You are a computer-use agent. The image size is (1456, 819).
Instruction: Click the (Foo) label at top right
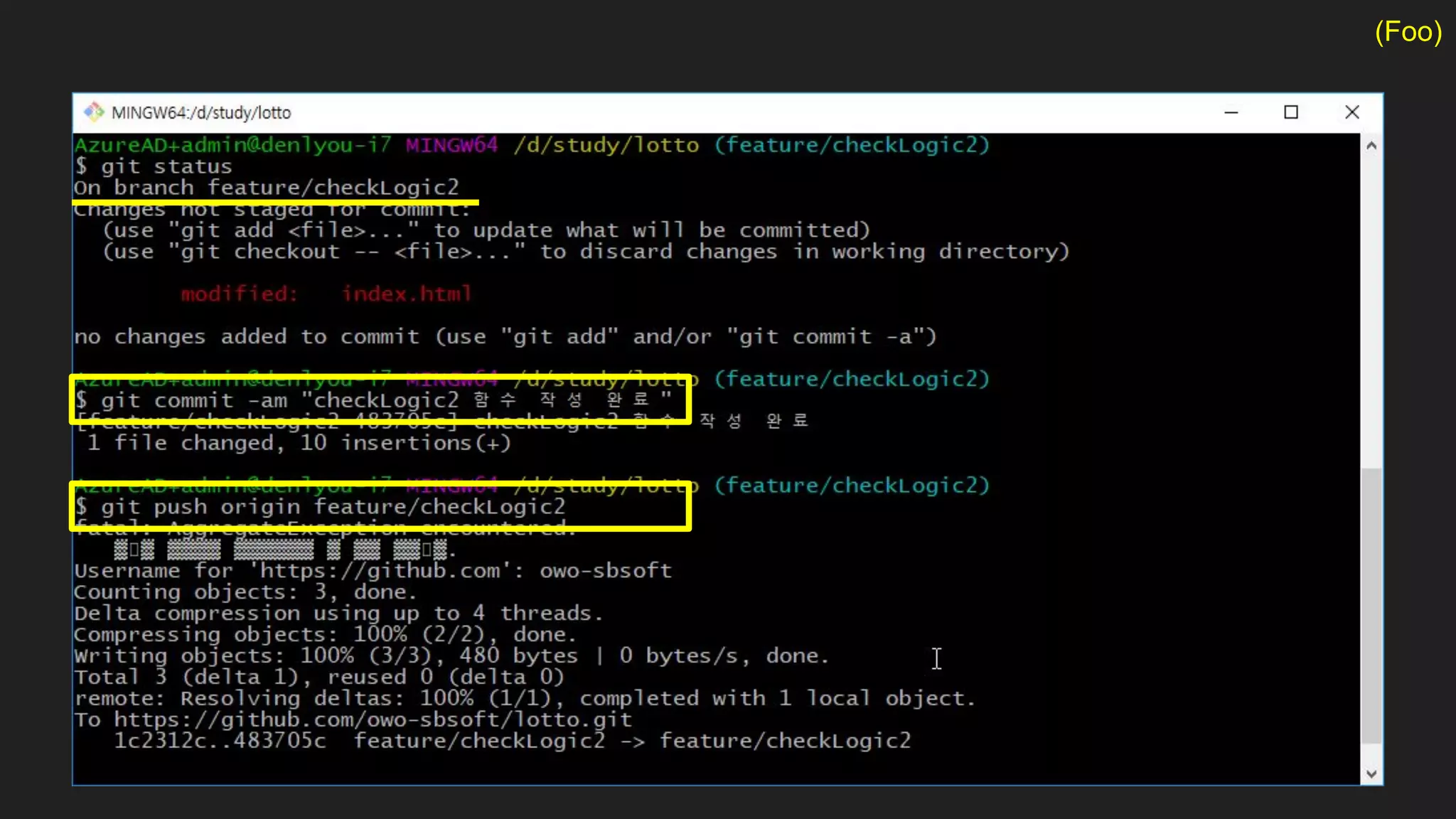[x=1408, y=32]
